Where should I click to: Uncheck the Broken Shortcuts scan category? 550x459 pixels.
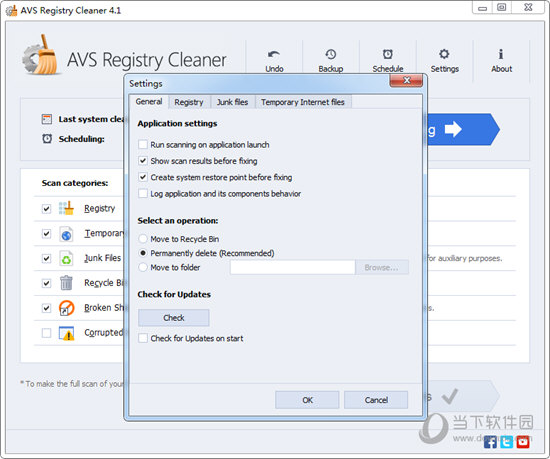pyautogui.click(x=46, y=308)
